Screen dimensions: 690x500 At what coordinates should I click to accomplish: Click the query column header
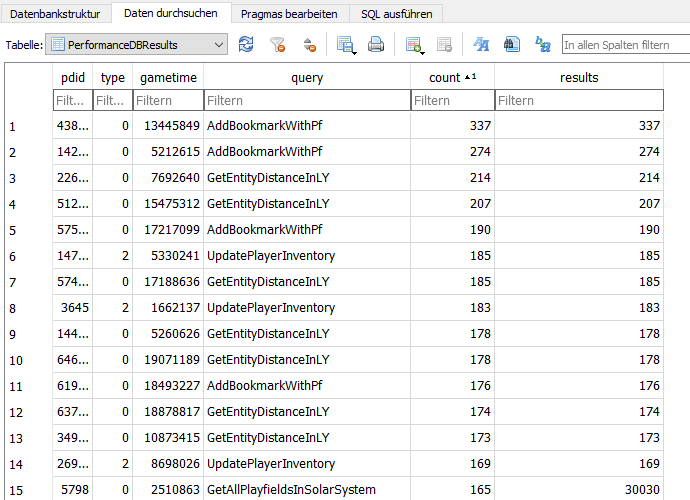(x=307, y=77)
